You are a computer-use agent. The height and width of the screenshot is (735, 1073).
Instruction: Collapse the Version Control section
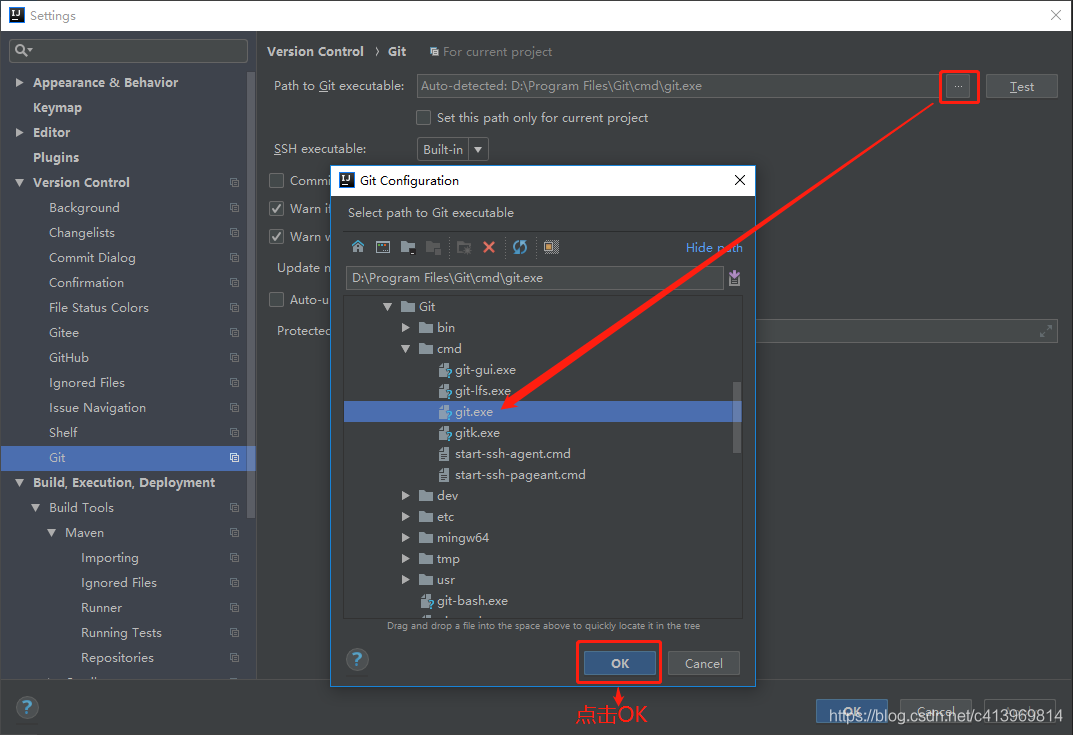tap(19, 183)
